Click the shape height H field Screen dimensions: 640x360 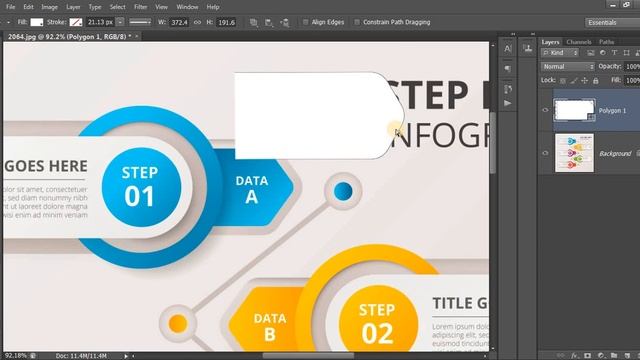pyautogui.click(x=226, y=22)
